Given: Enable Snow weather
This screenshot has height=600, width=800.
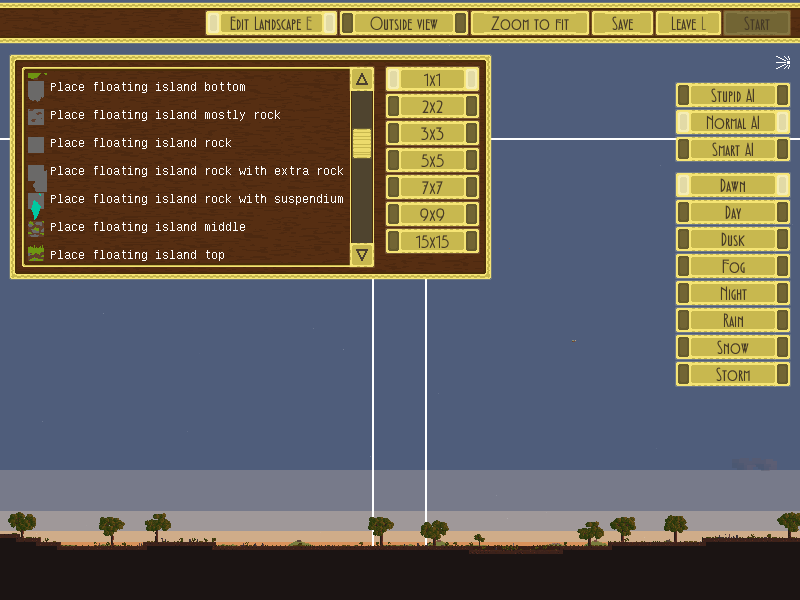Looking at the screenshot, I should 733,347.
